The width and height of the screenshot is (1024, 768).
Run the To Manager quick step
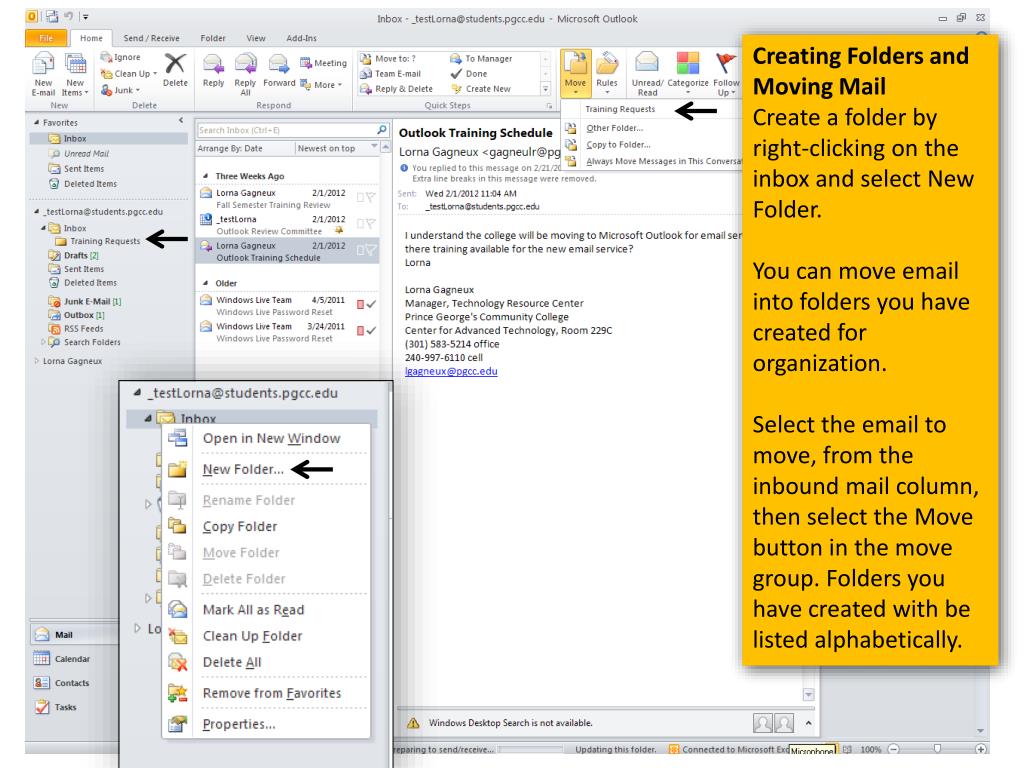point(481,59)
